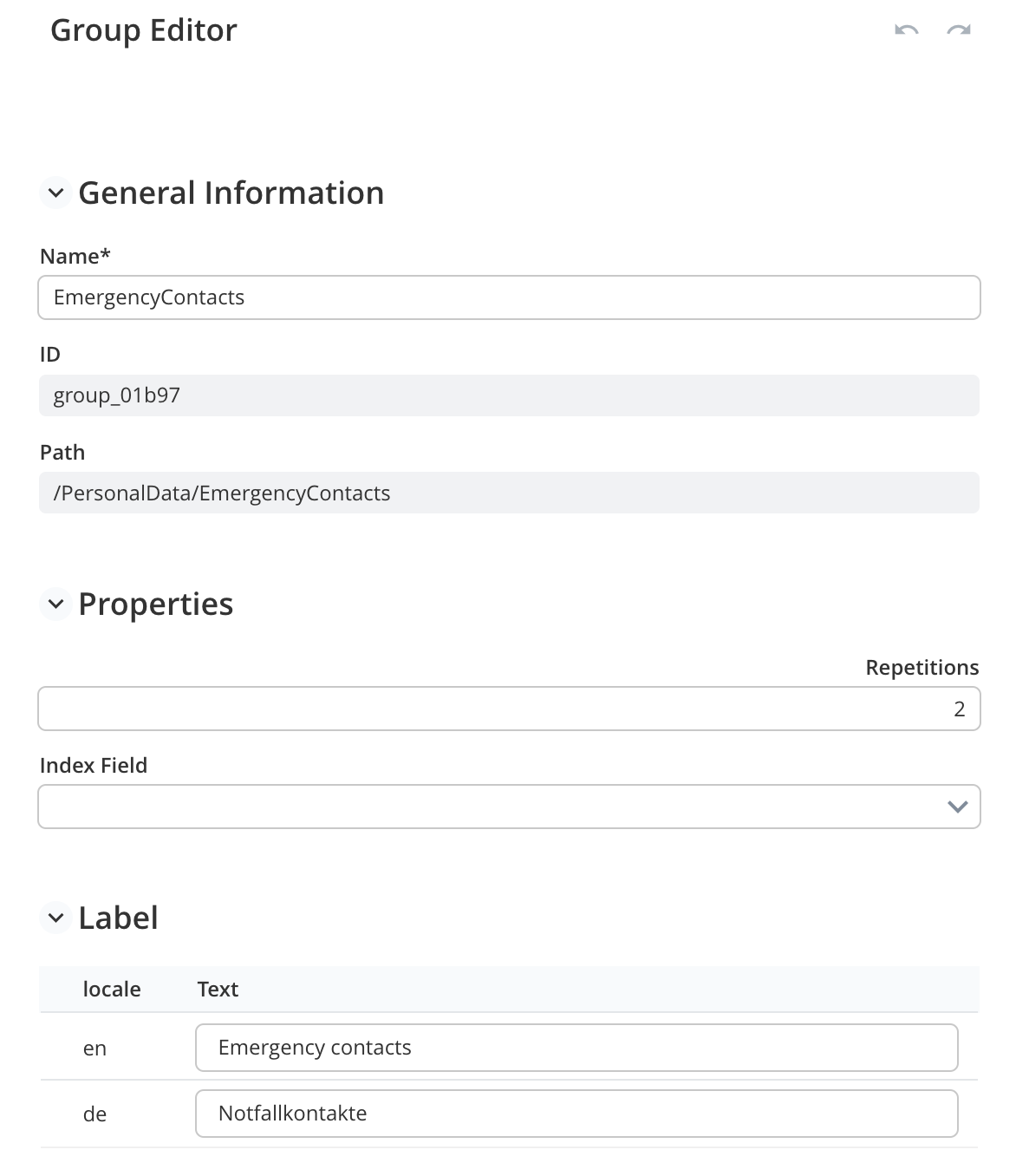Select the read-only ID field group_01b97
The image size is (1016, 1176).
[x=509, y=395]
